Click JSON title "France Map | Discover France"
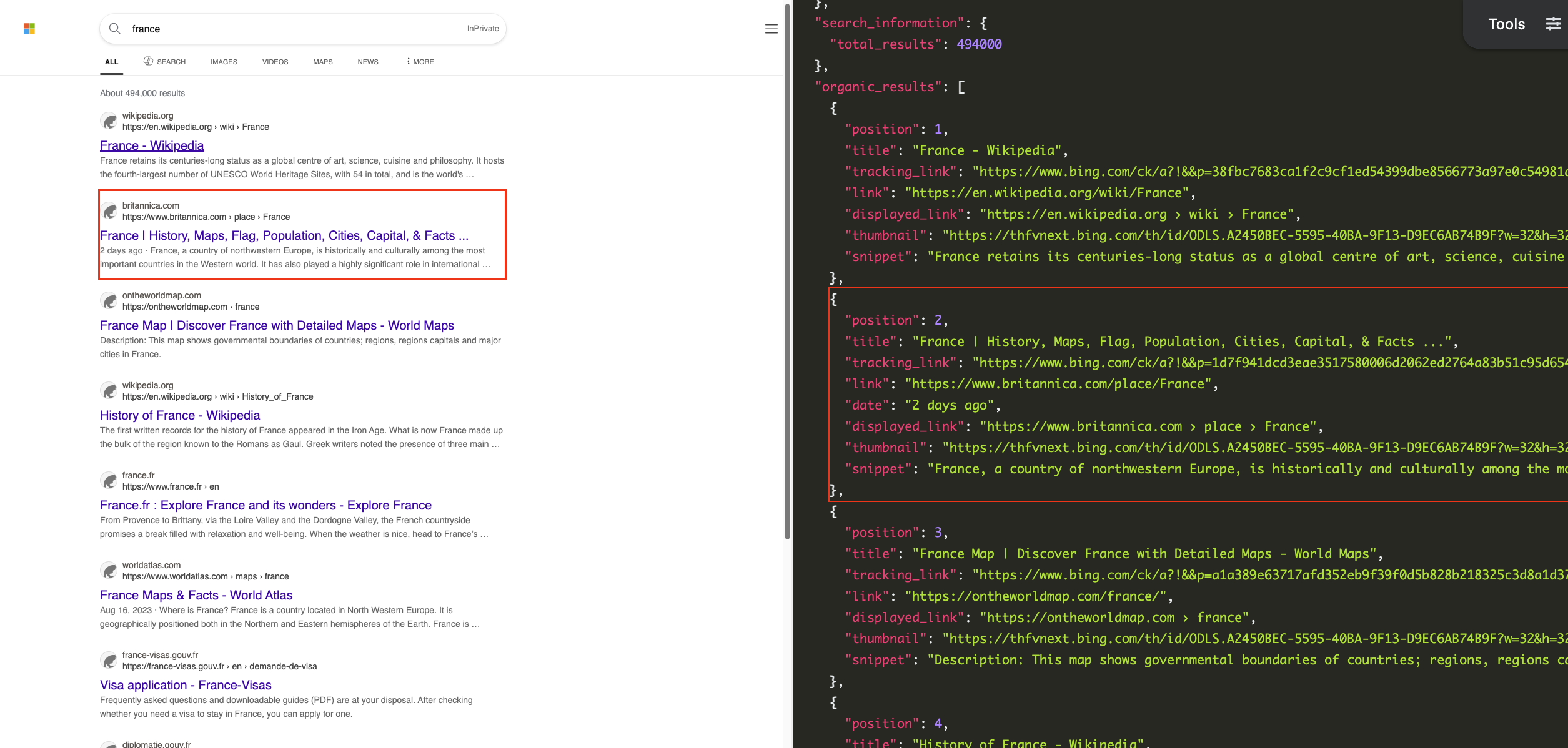Viewport: 1568px width, 748px height. (1144, 554)
